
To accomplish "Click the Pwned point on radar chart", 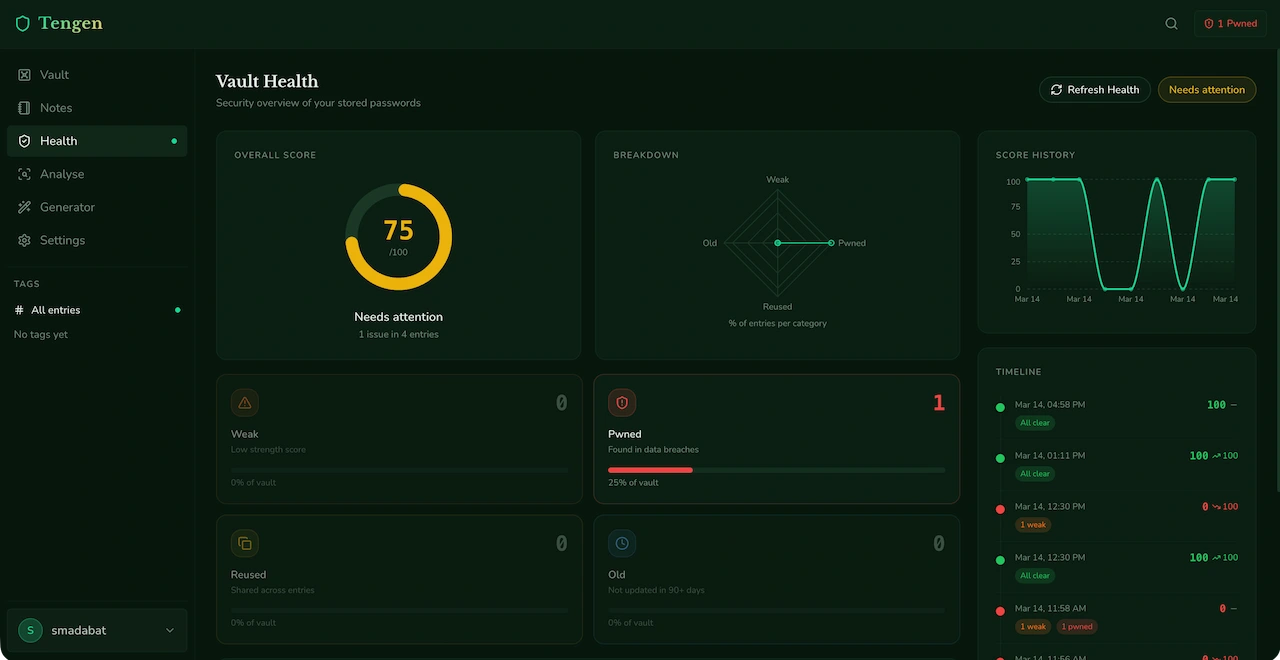I will [831, 243].
